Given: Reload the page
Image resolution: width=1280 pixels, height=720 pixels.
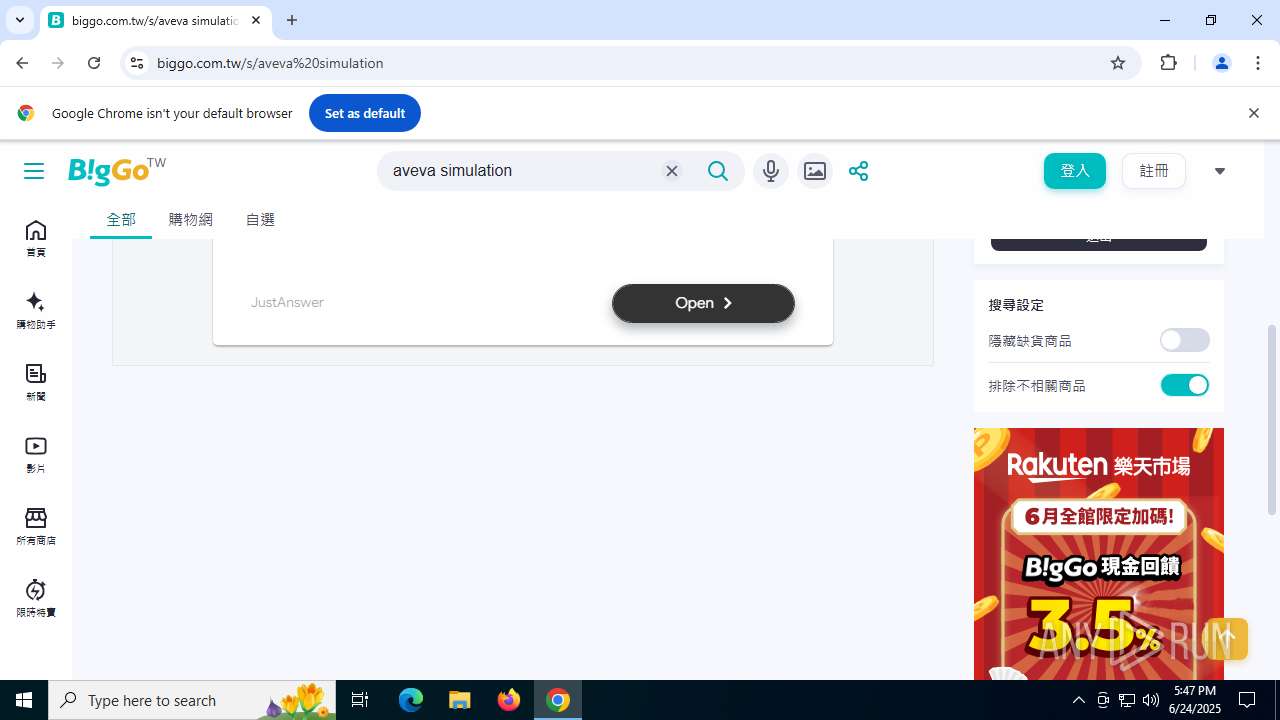Looking at the screenshot, I should point(94,63).
